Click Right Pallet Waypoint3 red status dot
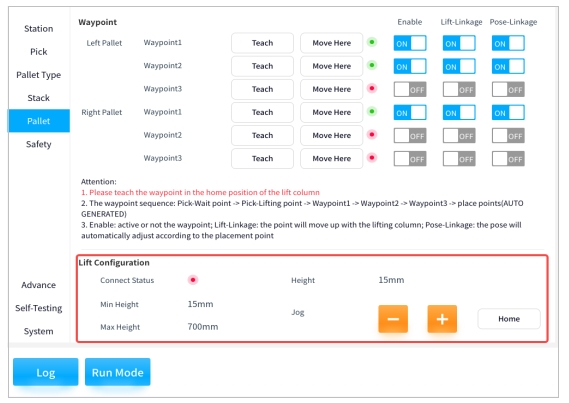Image resolution: width=569 pixels, height=403 pixels. pyautogui.click(x=372, y=158)
